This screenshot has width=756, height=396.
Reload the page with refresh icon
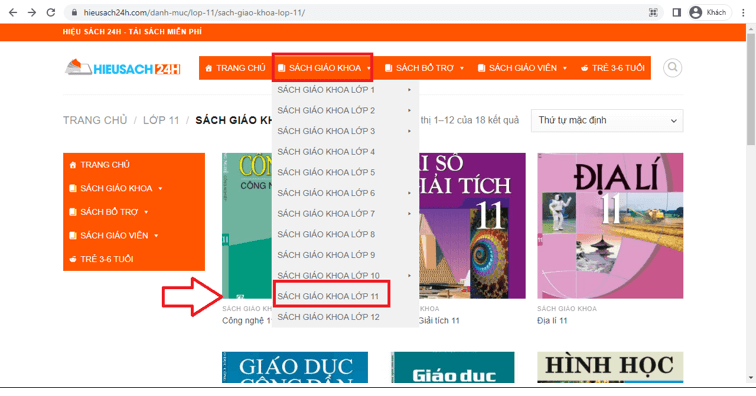51,13
